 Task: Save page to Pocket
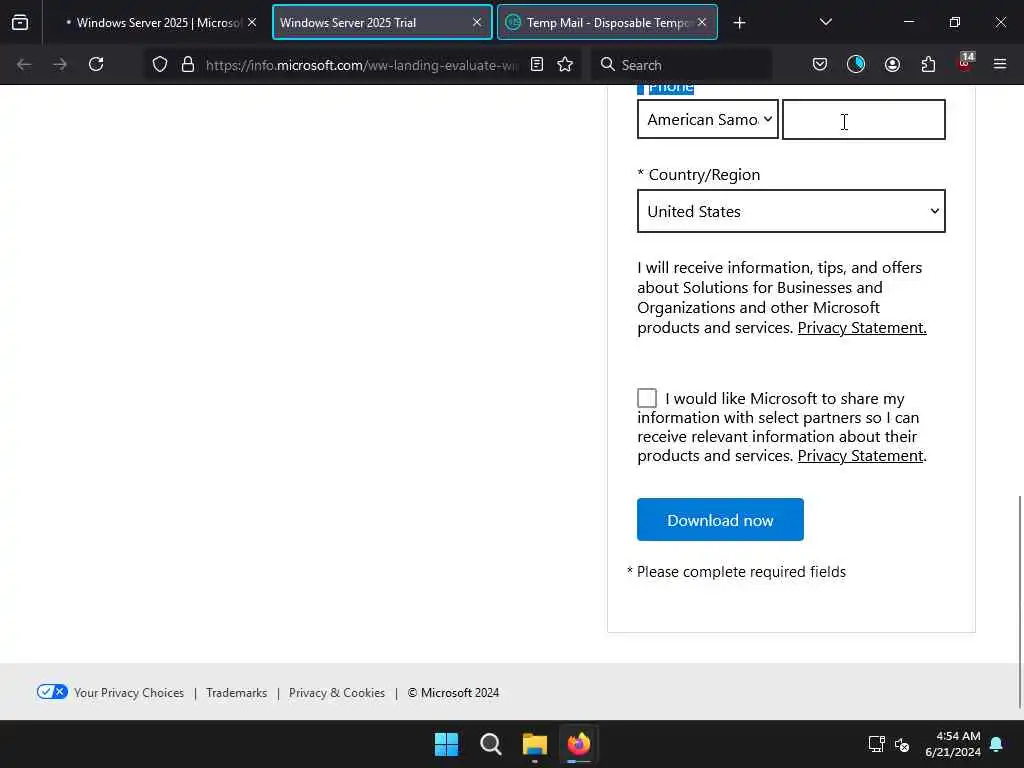[x=820, y=64]
